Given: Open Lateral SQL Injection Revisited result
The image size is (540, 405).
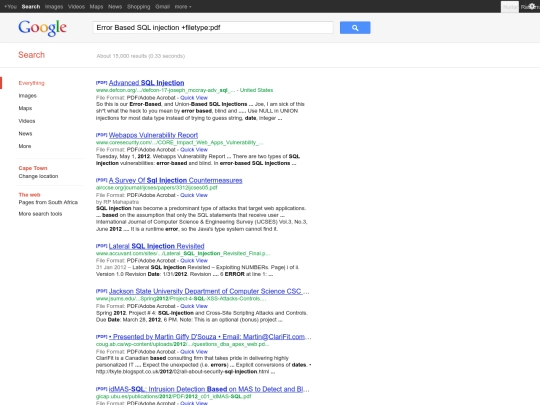Looking at the screenshot, I should [157, 246].
